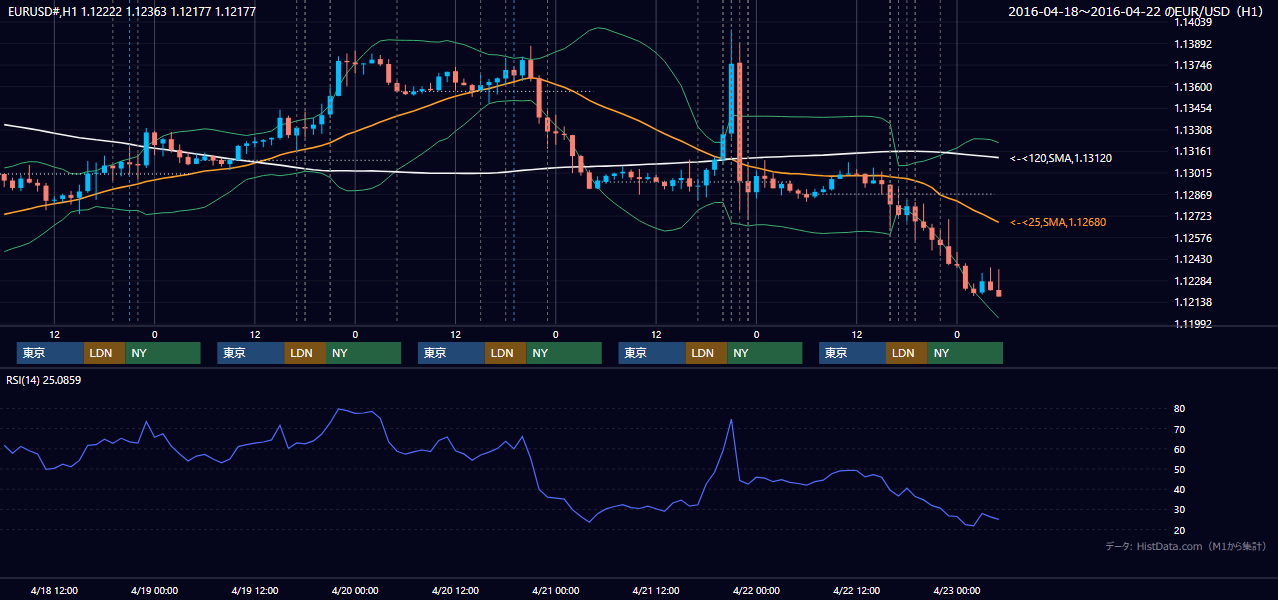Click the RSI scale value 70
Viewport: 1278px width, 600px height.
click(1179, 429)
